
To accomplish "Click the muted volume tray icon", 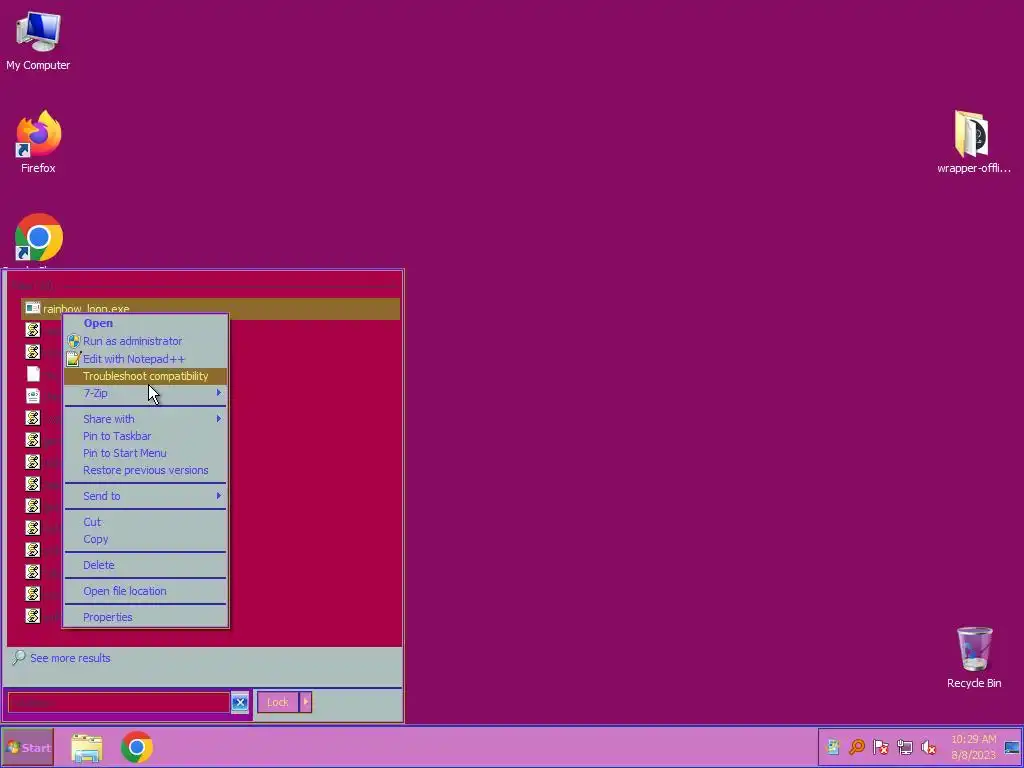I will click(928, 747).
